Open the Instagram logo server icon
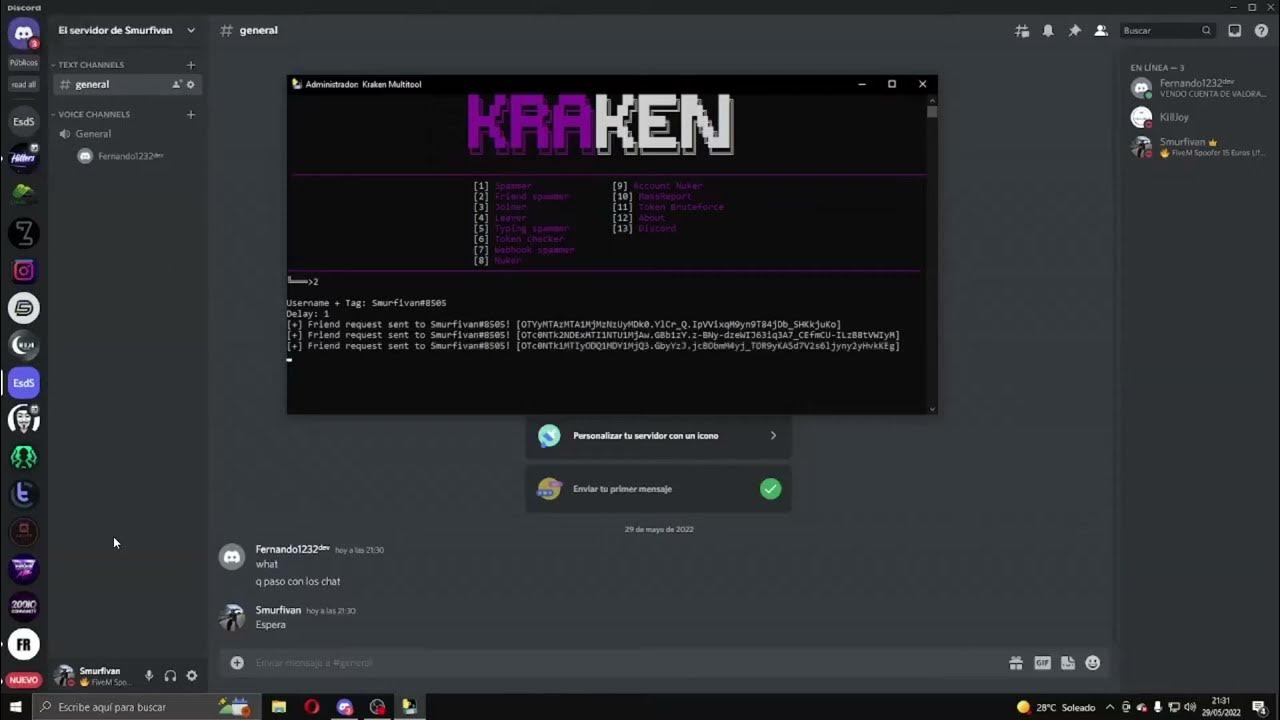Image resolution: width=1280 pixels, height=720 pixels. (23, 271)
